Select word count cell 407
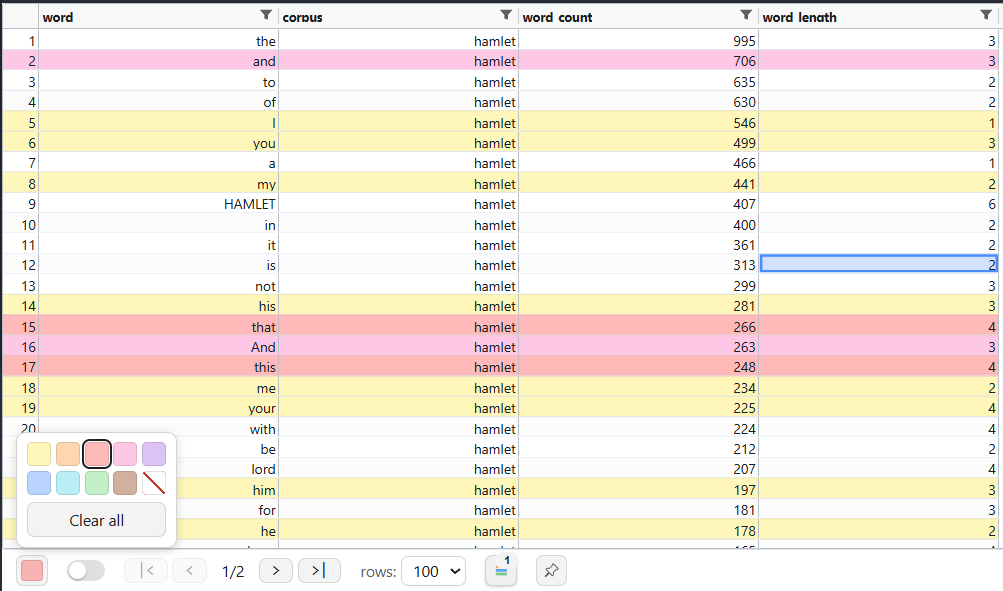The height and width of the screenshot is (591, 1003). [638, 204]
